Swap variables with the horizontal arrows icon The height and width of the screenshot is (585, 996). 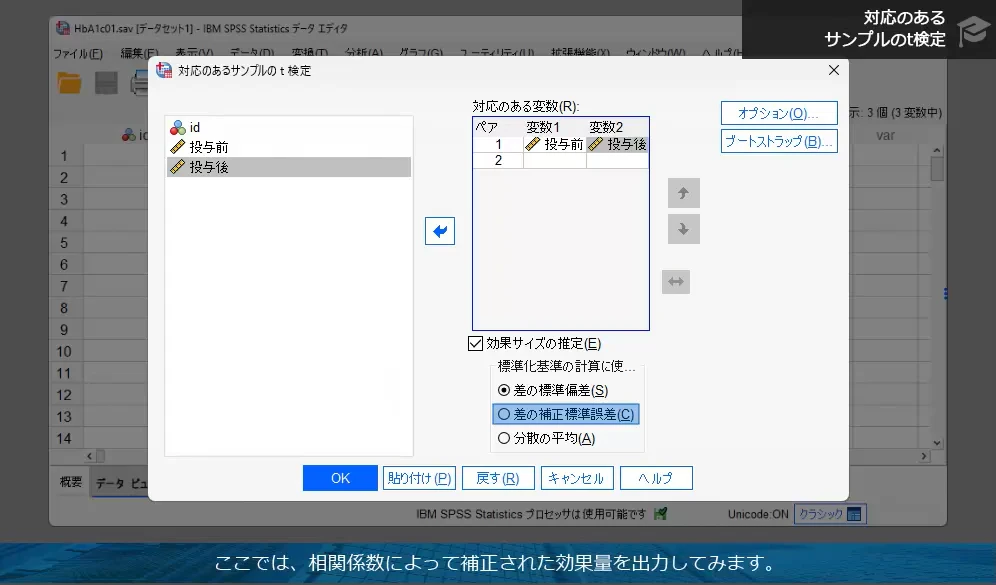[676, 281]
